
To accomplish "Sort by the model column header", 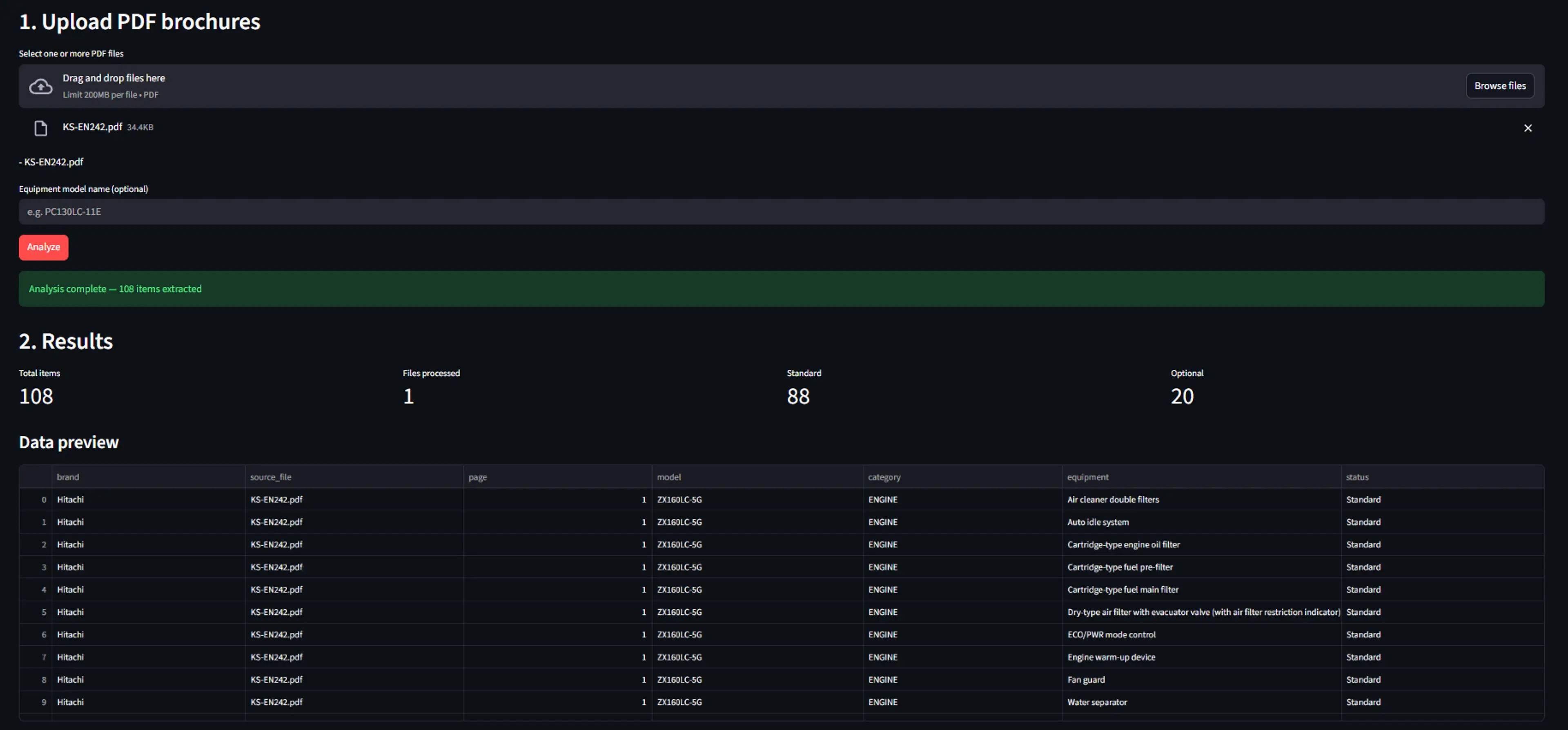I will [x=757, y=477].
